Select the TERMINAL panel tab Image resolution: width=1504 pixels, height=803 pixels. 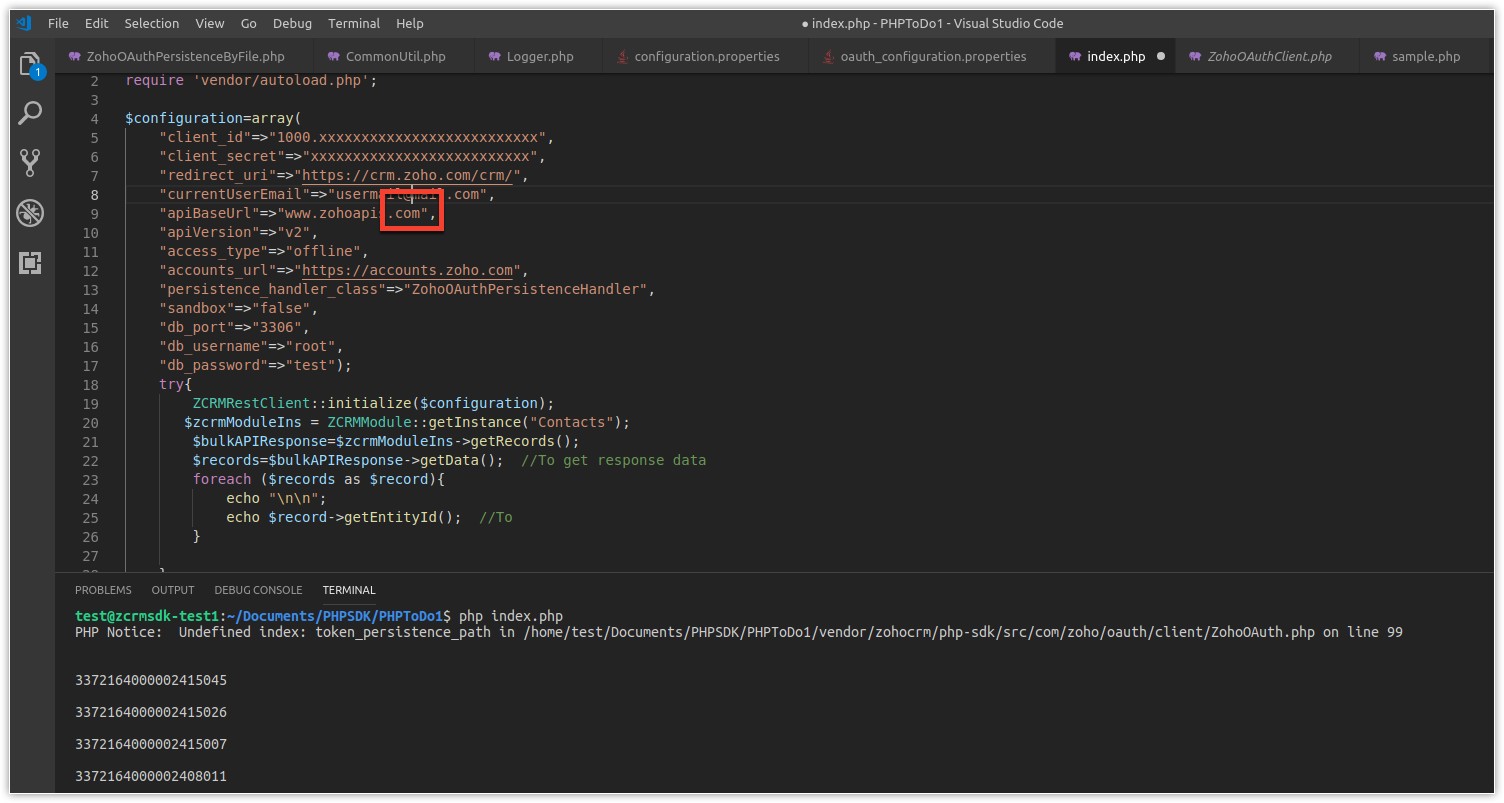pos(349,590)
